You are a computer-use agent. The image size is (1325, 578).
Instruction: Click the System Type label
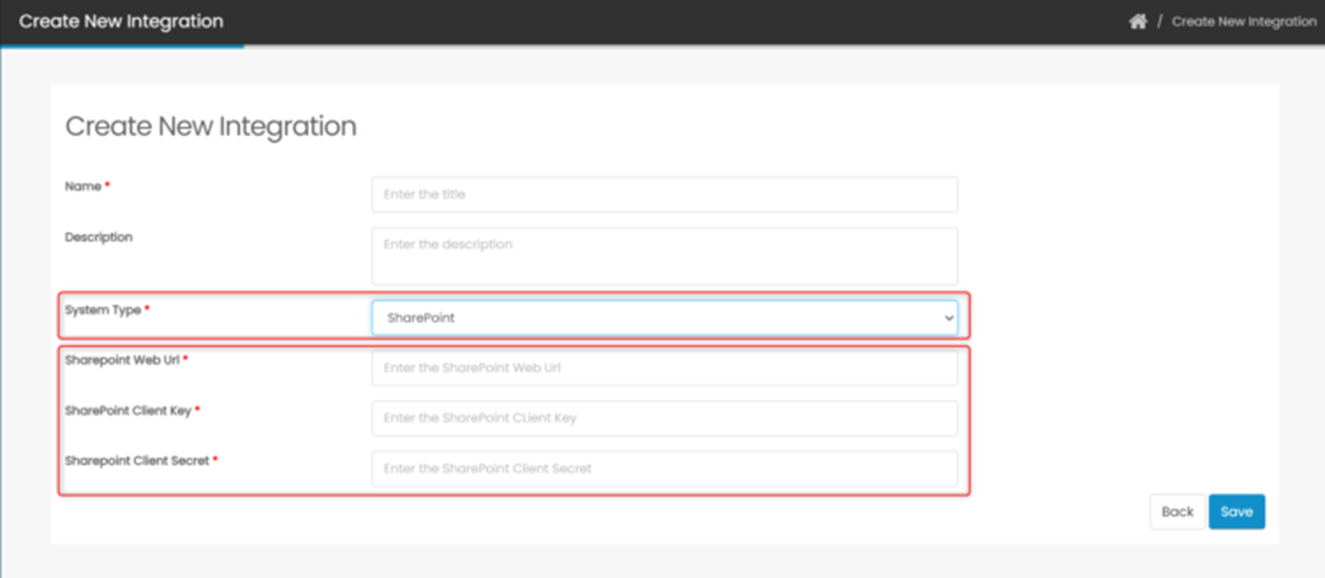coord(103,310)
